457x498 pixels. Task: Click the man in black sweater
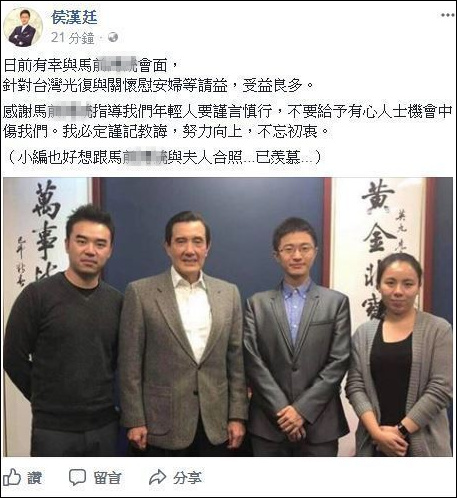(x=65, y=333)
